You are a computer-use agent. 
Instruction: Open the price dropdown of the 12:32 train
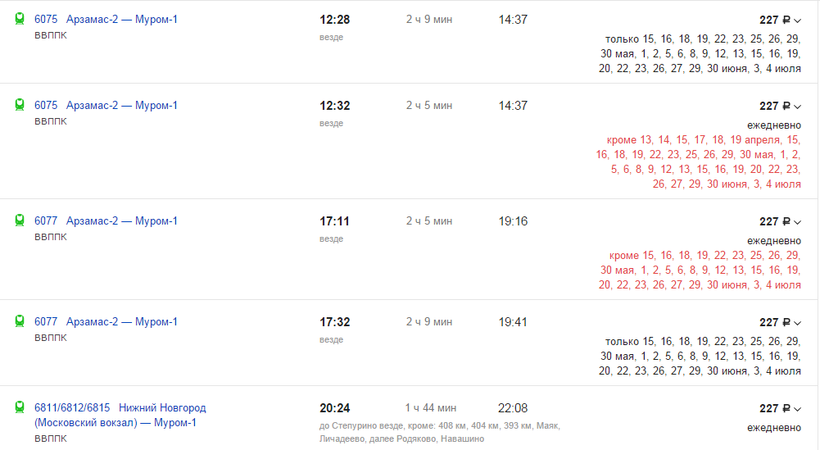point(781,106)
